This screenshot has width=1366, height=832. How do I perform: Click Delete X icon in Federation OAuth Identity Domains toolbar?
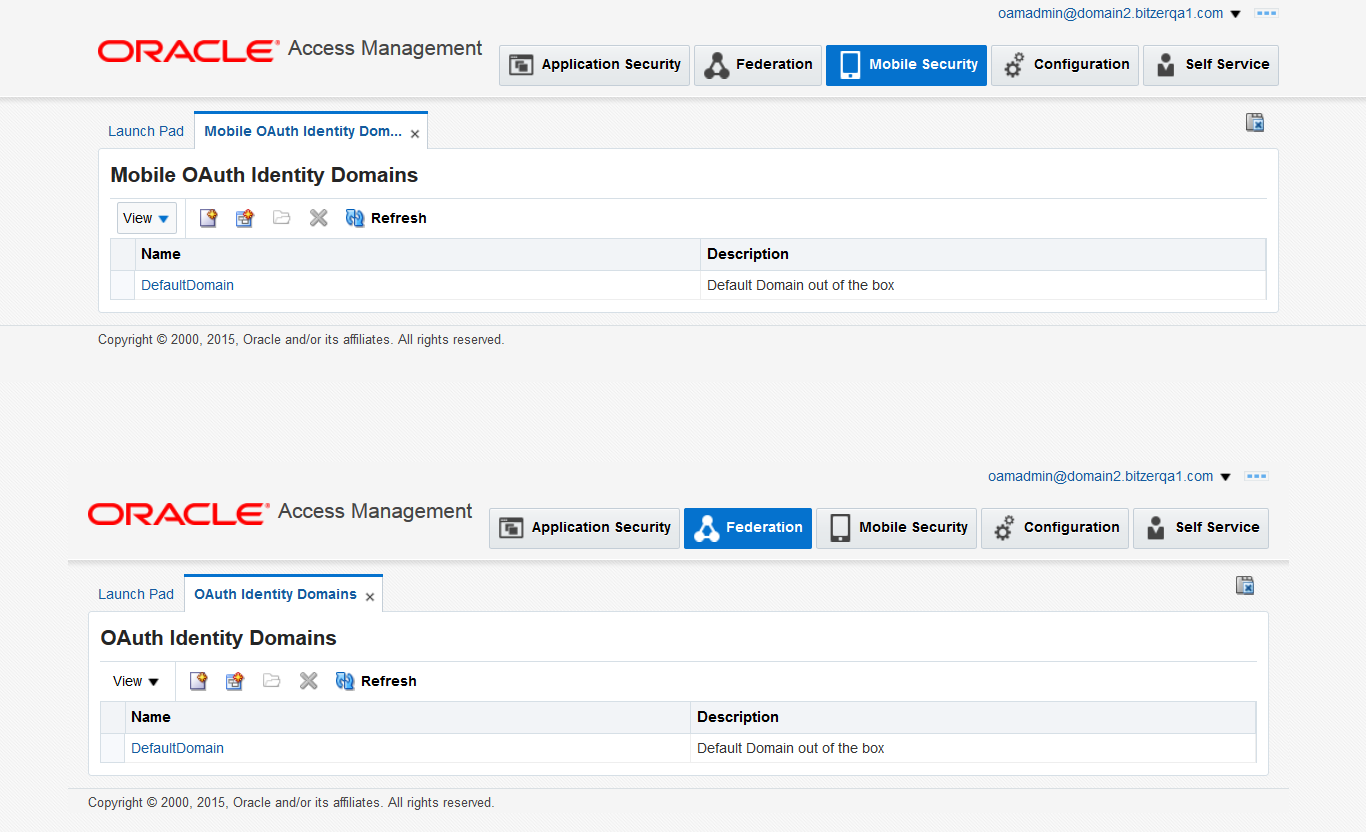click(309, 681)
